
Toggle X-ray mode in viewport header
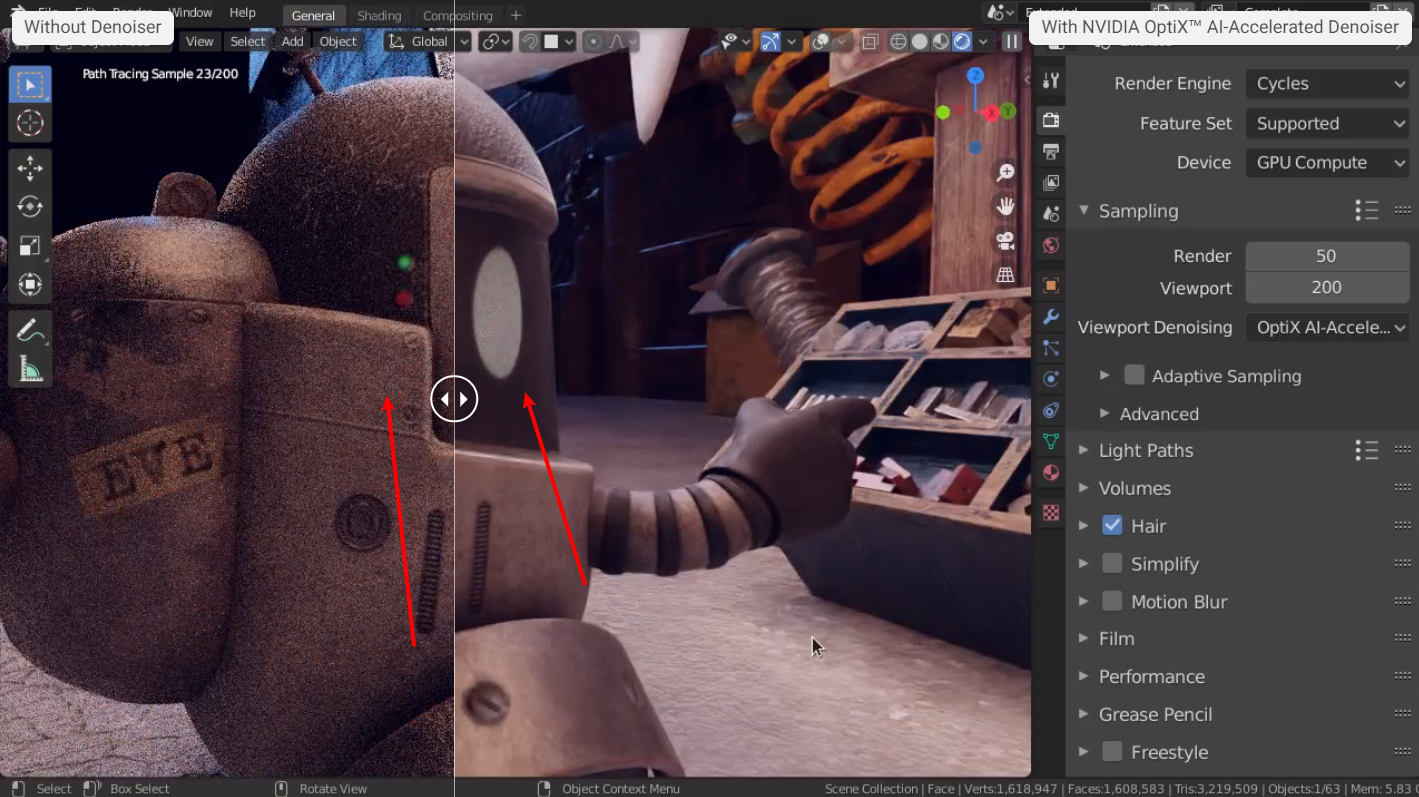coord(870,41)
